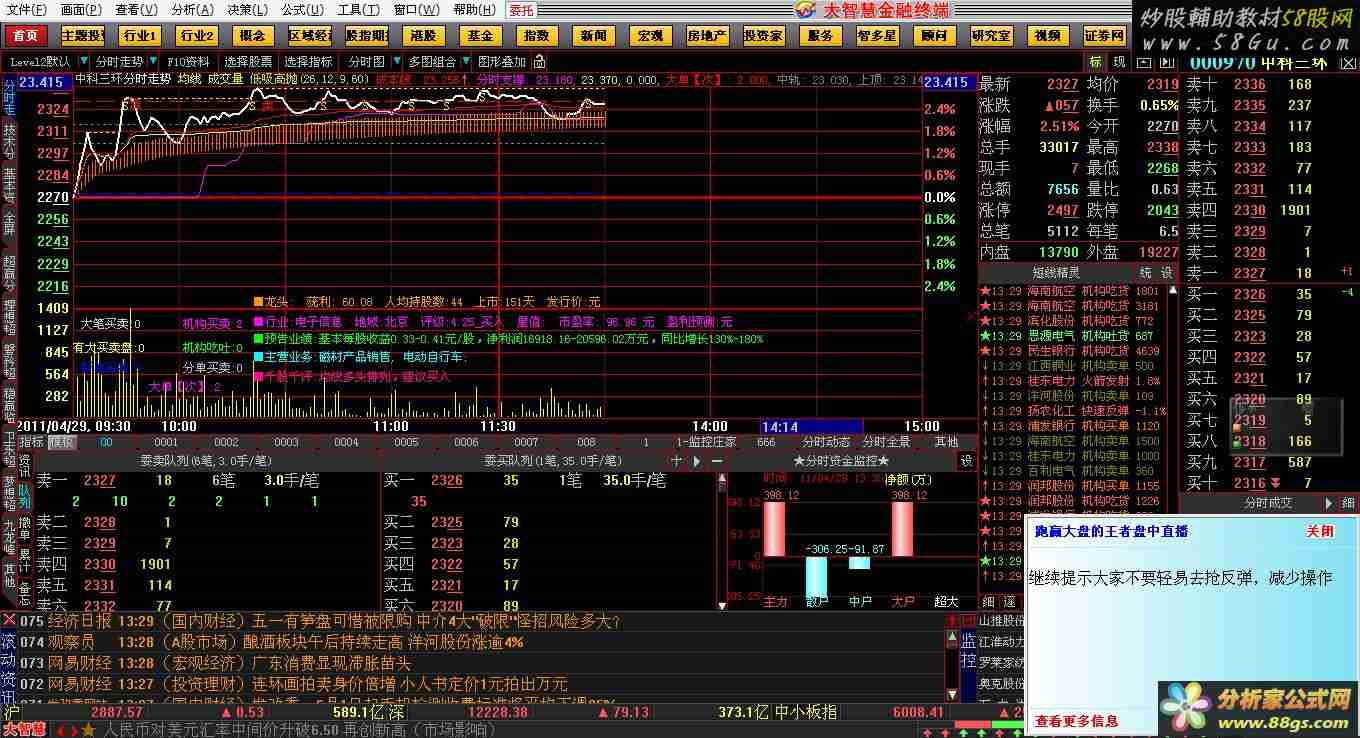Switch to the 队列 queue side tab
Viewport: 1360px width, 738px height.
click(25, 497)
